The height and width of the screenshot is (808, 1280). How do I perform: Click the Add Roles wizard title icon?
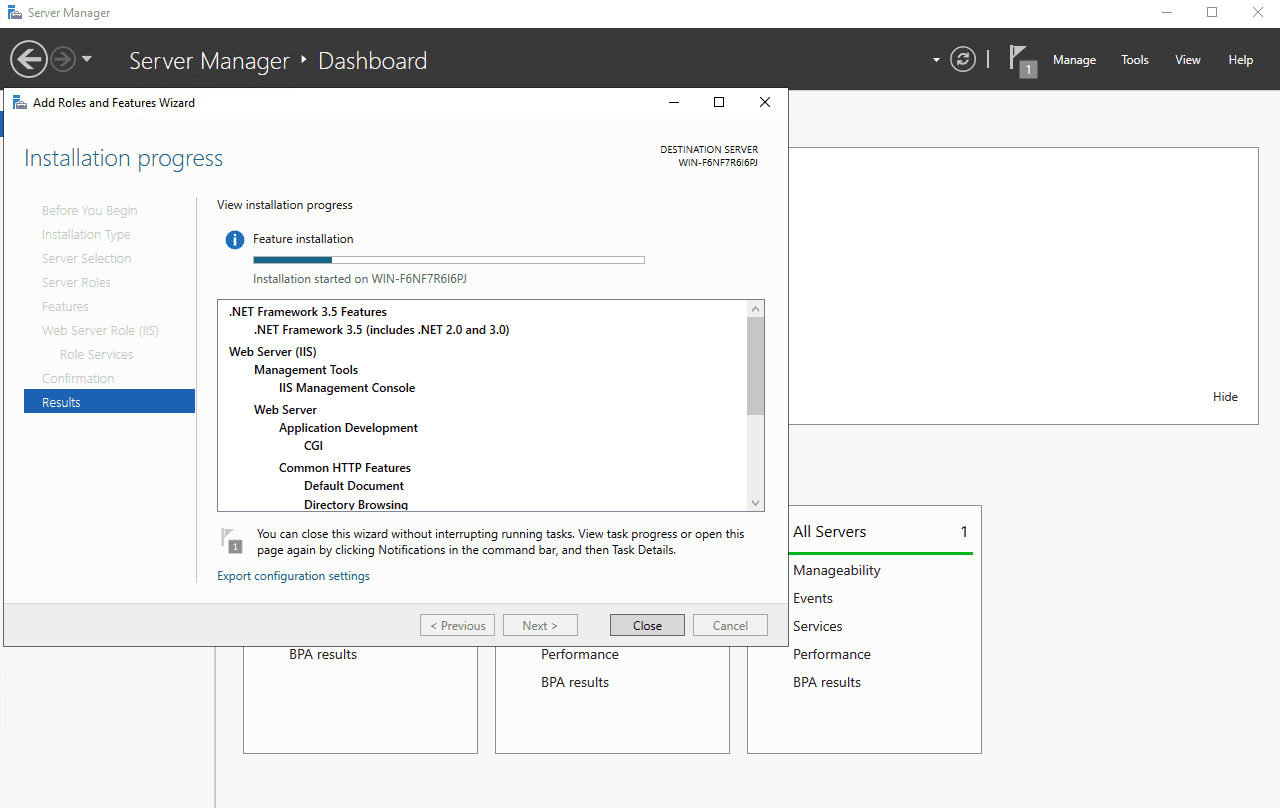tap(20, 103)
